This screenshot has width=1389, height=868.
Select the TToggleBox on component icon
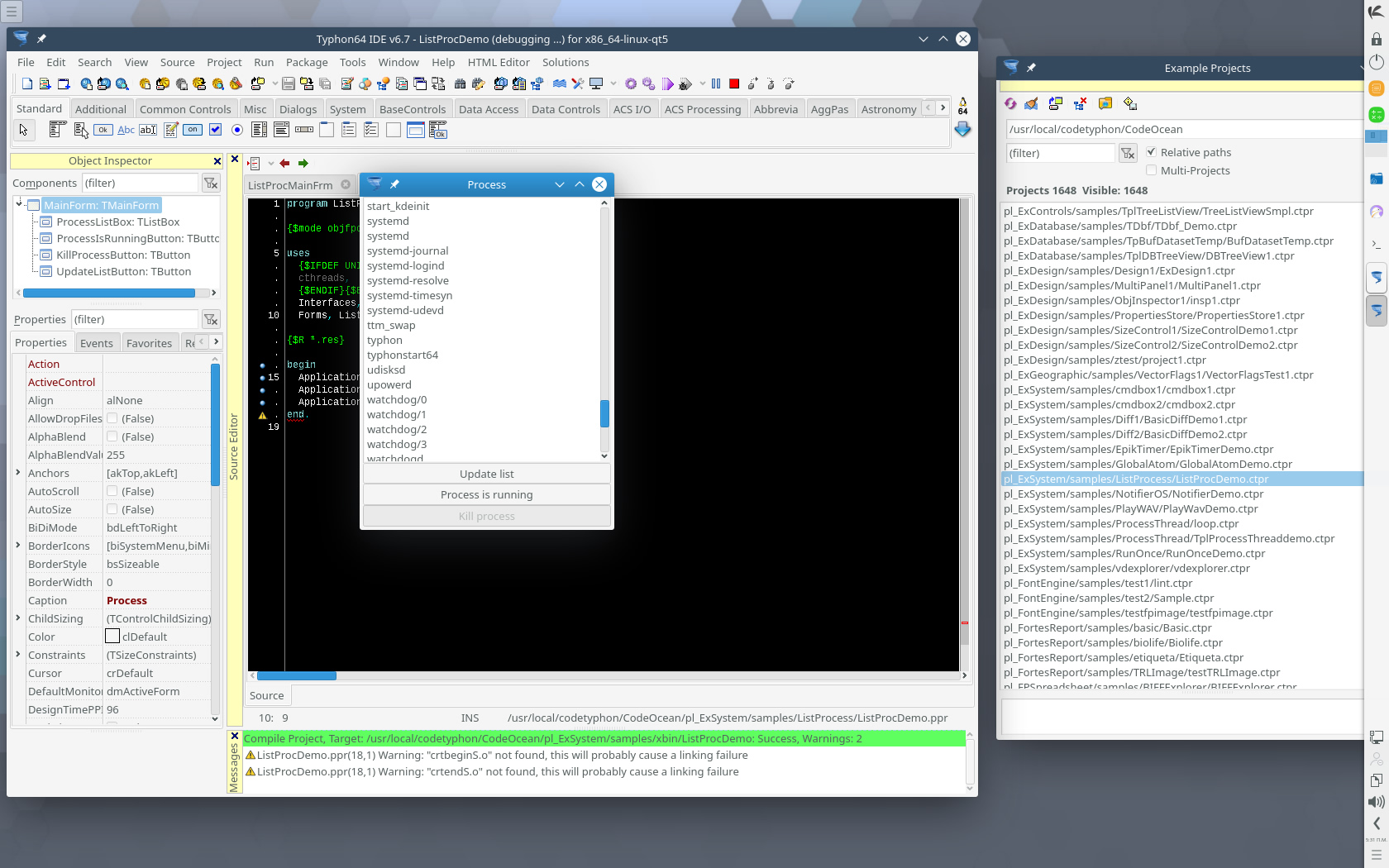(x=193, y=130)
